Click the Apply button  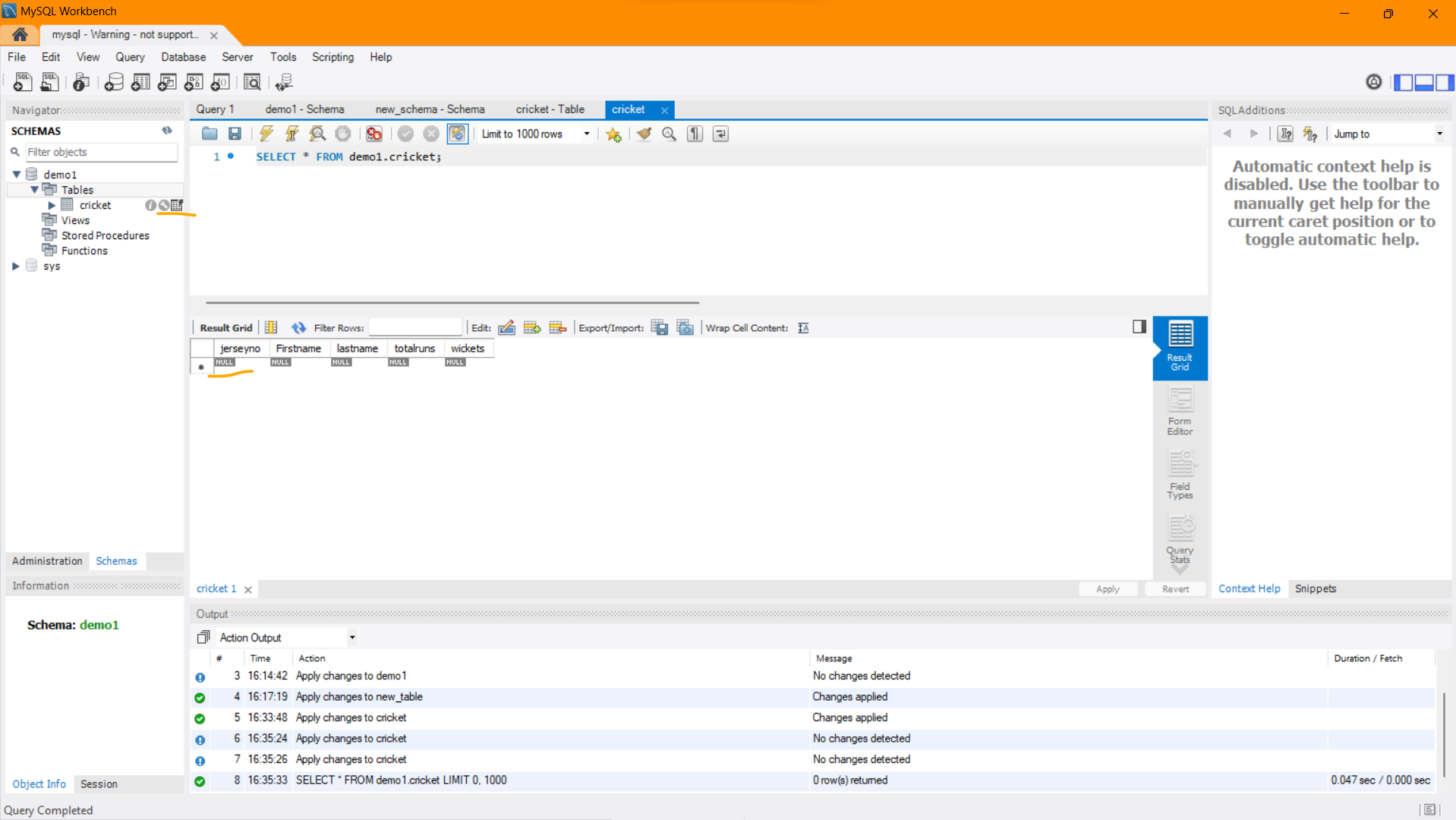point(1108,589)
